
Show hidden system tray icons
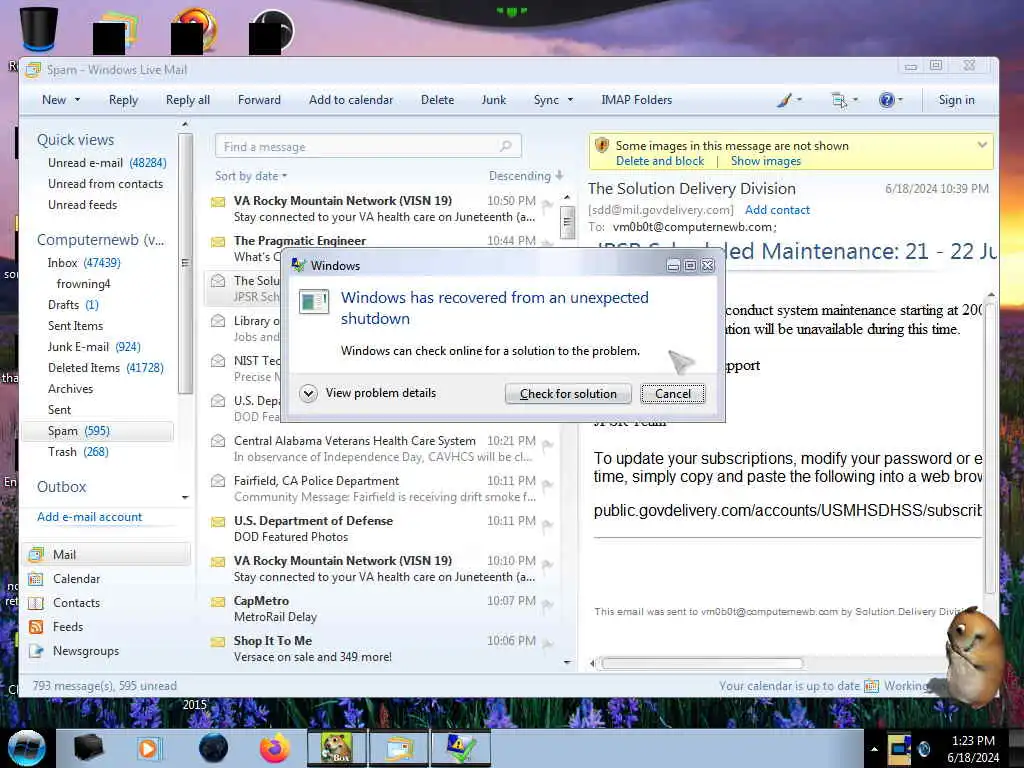pos(874,749)
